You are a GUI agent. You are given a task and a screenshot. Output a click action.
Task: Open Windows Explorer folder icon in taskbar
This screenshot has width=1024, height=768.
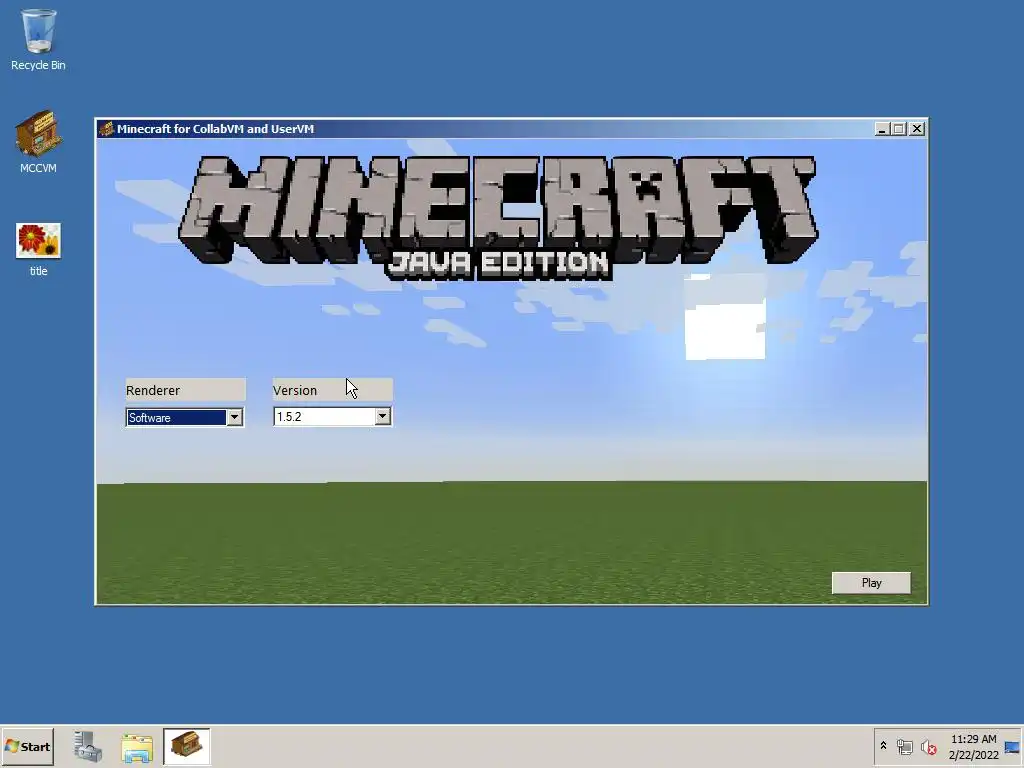136,746
